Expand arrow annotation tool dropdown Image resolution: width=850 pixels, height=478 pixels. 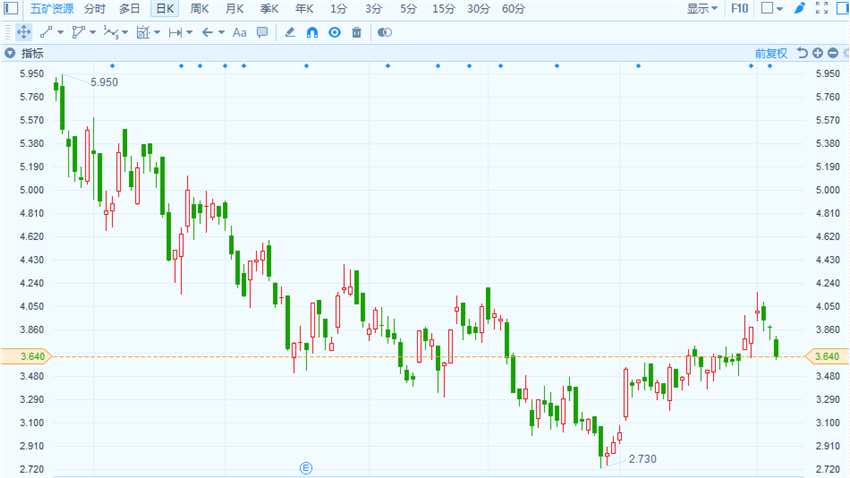[x=221, y=33]
